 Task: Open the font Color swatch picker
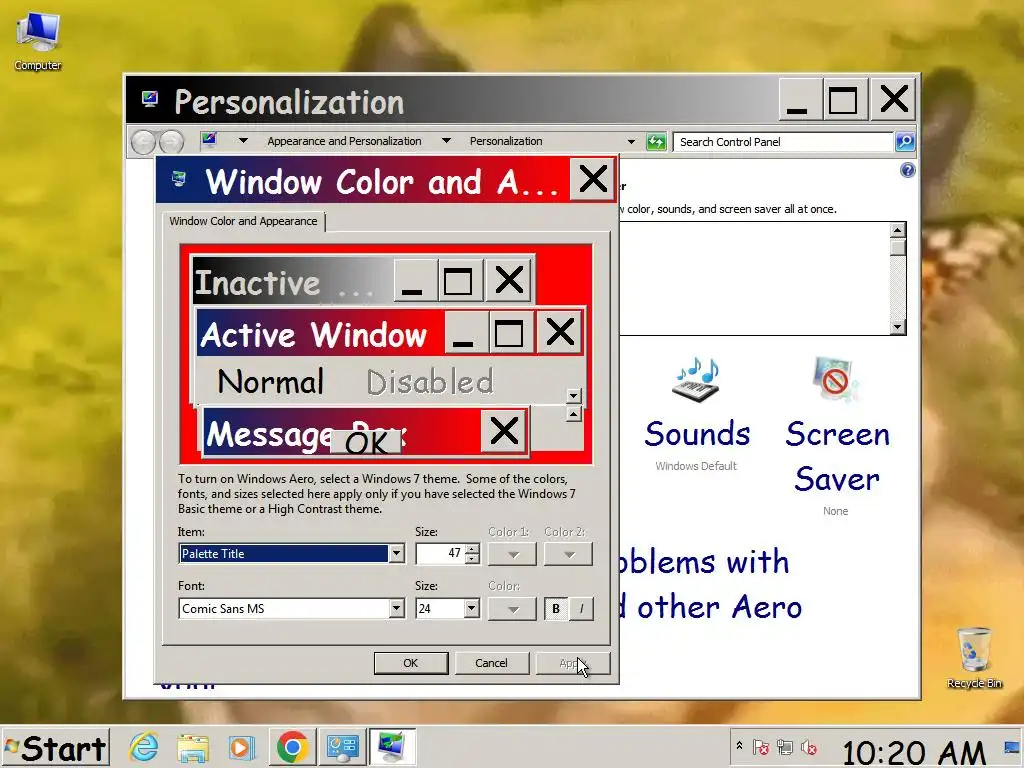(x=513, y=609)
